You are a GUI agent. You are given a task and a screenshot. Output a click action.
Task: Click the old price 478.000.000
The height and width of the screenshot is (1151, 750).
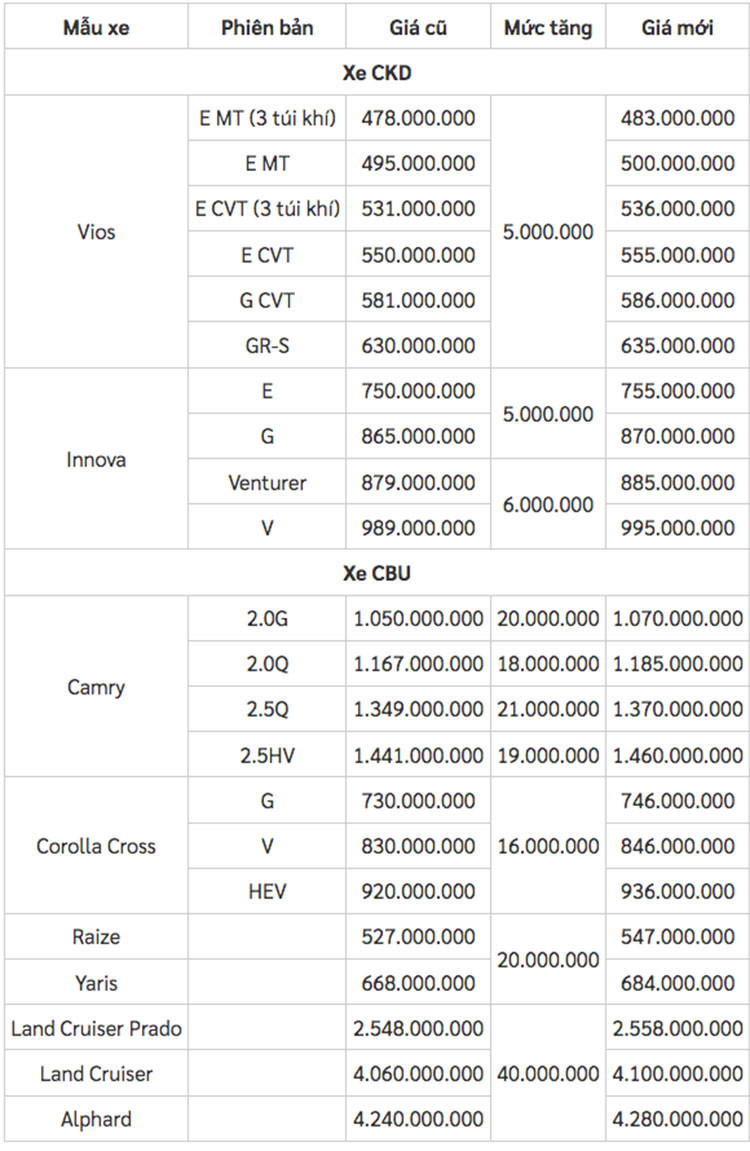tap(418, 118)
